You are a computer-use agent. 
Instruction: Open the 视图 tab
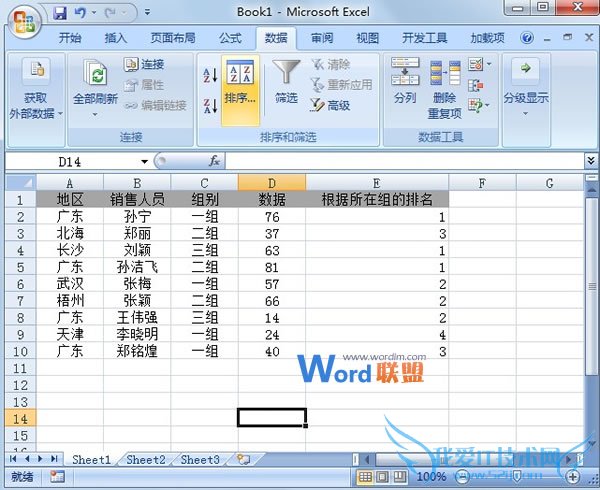tap(367, 38)
